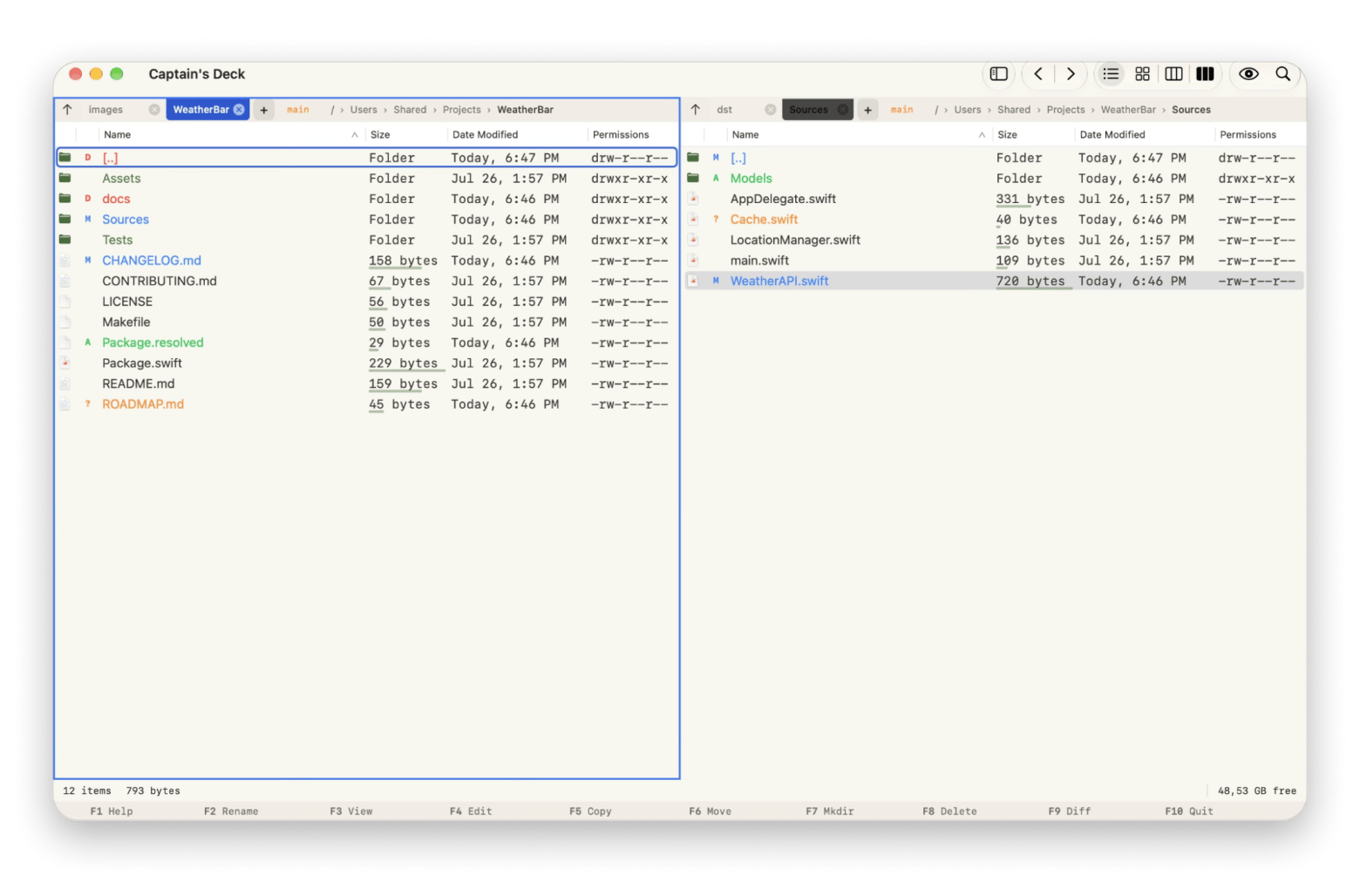The width and height of the screenshot is (1360, 896).
Task: Click Projects in left pane breadcrumb
Action: tap(461, 110)
